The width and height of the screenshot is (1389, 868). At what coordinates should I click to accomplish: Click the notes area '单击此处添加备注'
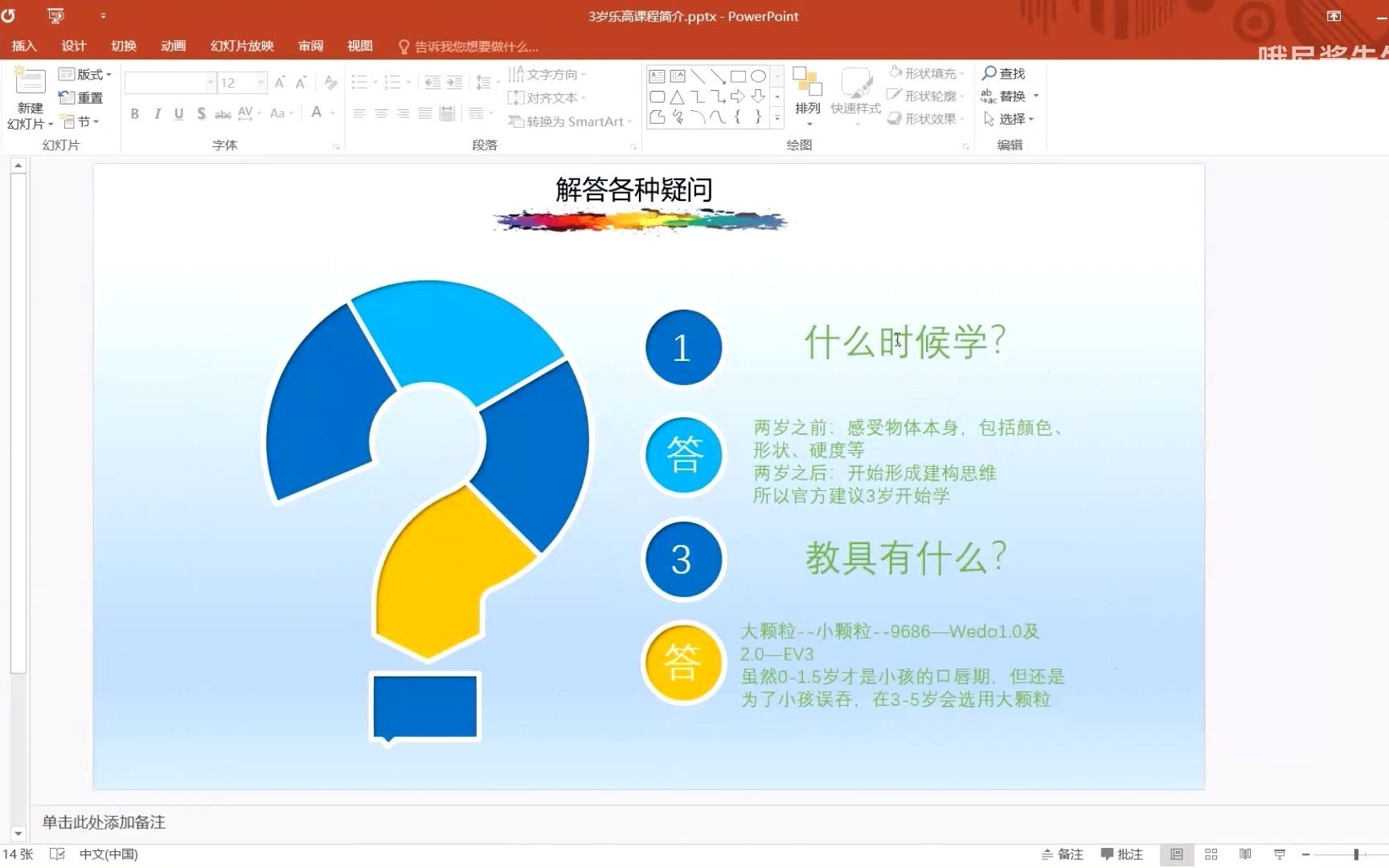click(x=104, y=822)
